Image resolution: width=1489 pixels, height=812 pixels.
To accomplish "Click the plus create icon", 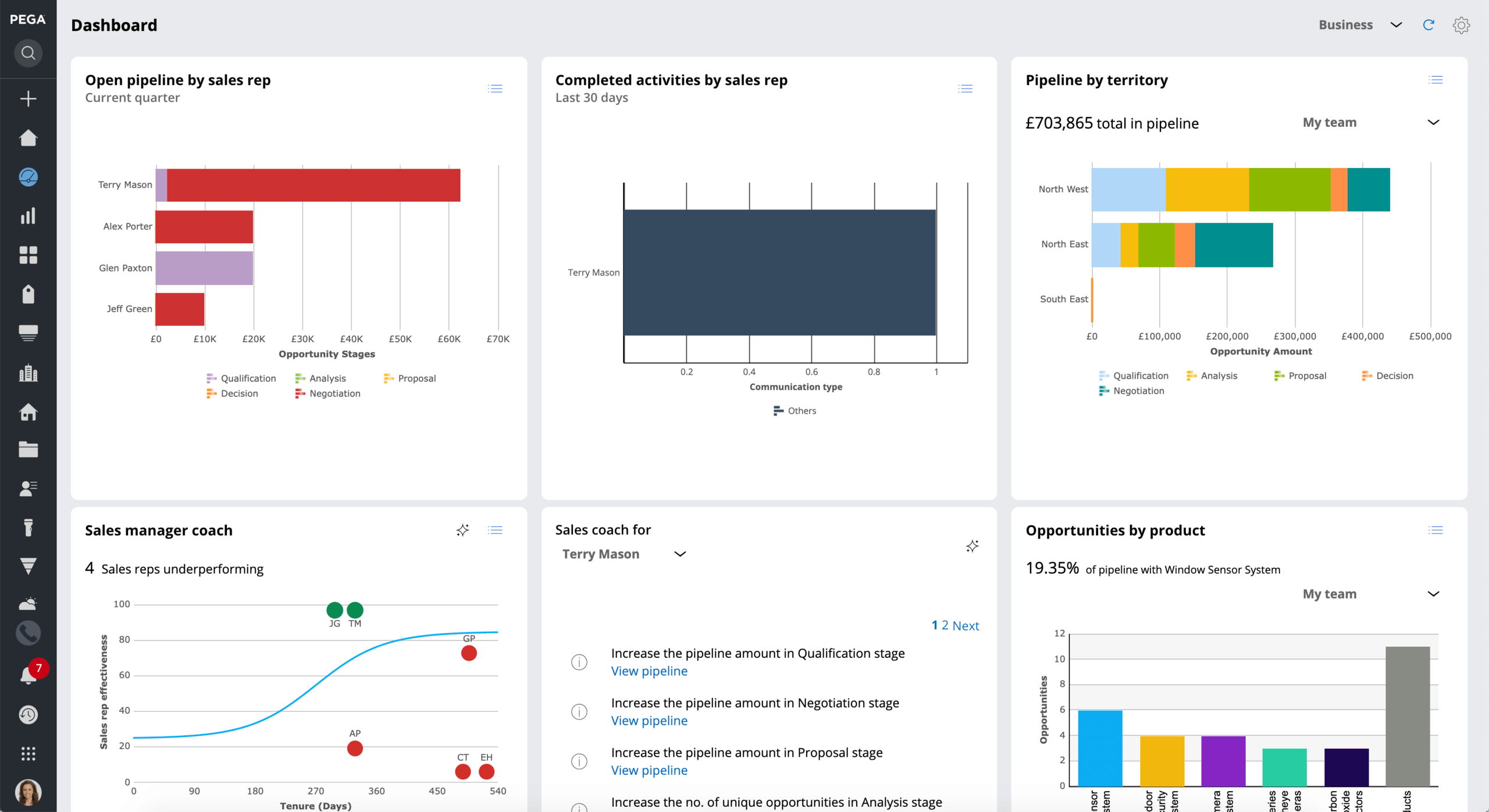I will 28,98.
